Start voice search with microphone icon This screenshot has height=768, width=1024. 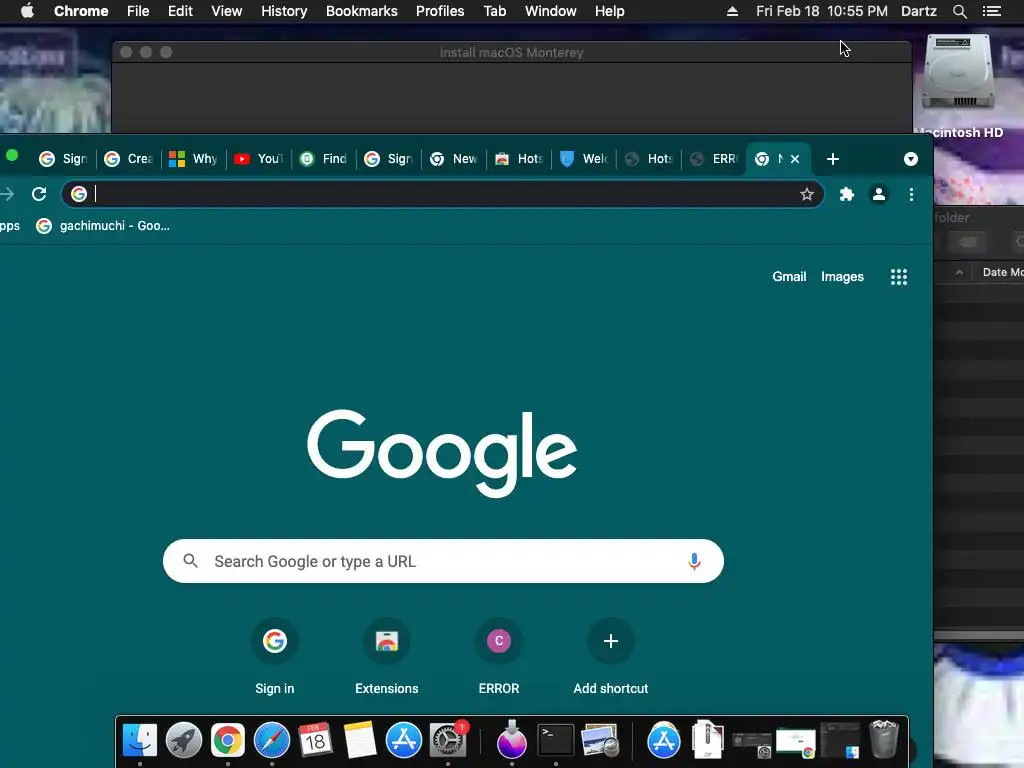694,561
